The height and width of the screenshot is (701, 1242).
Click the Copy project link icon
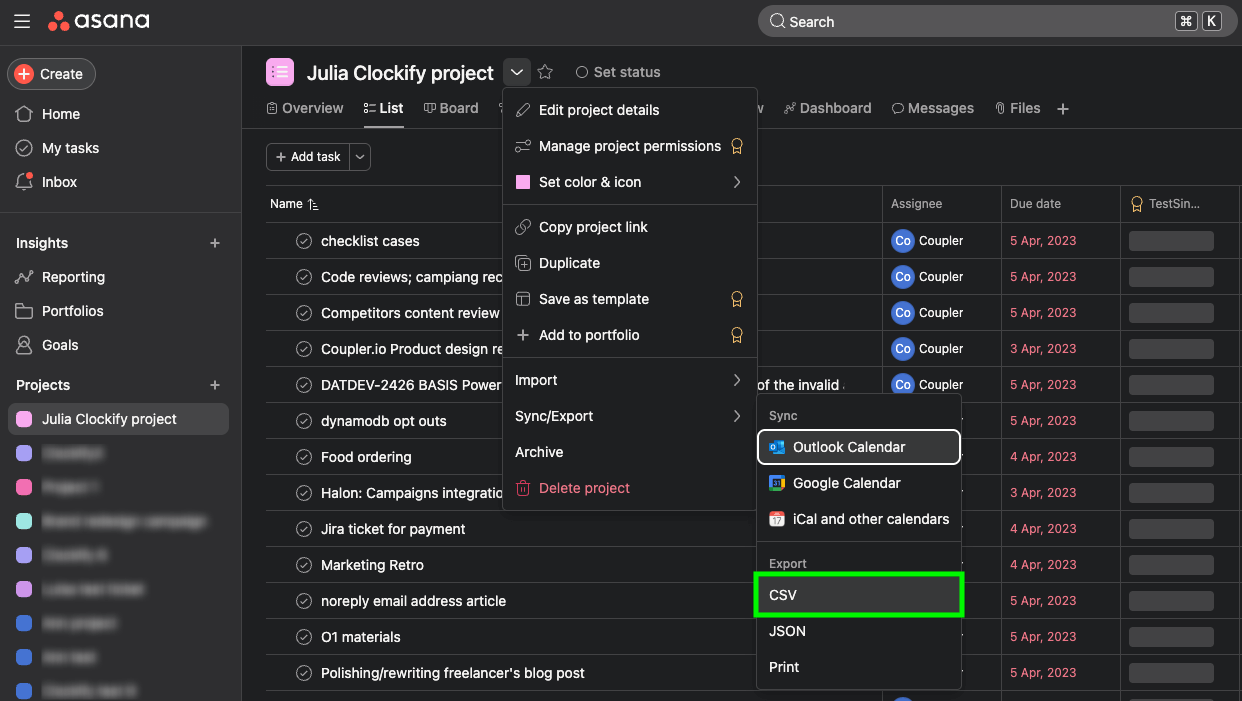[523, 227]
